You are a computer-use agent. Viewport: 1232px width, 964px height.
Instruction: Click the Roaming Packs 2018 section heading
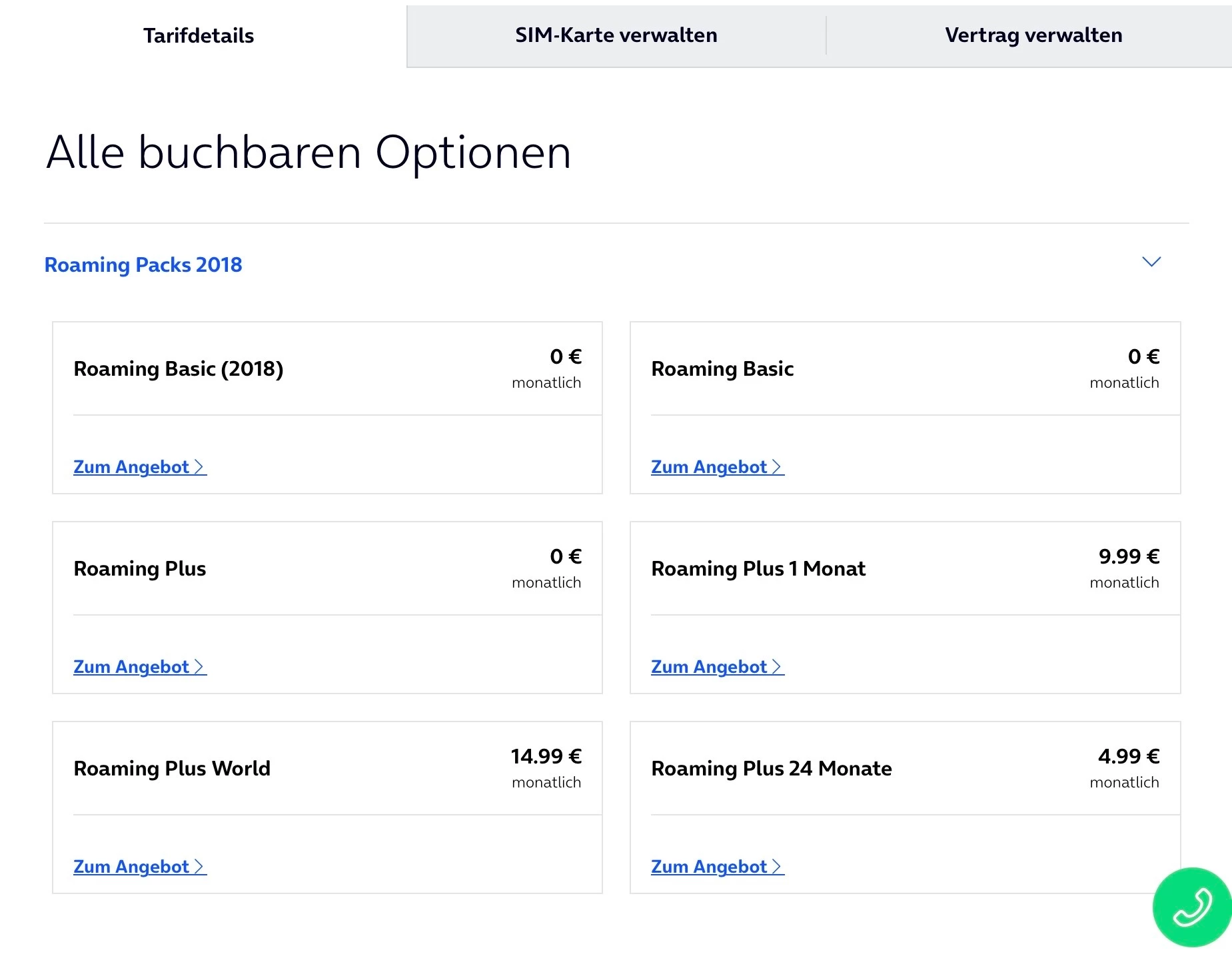pyautogui.click(x=143, y=265)
